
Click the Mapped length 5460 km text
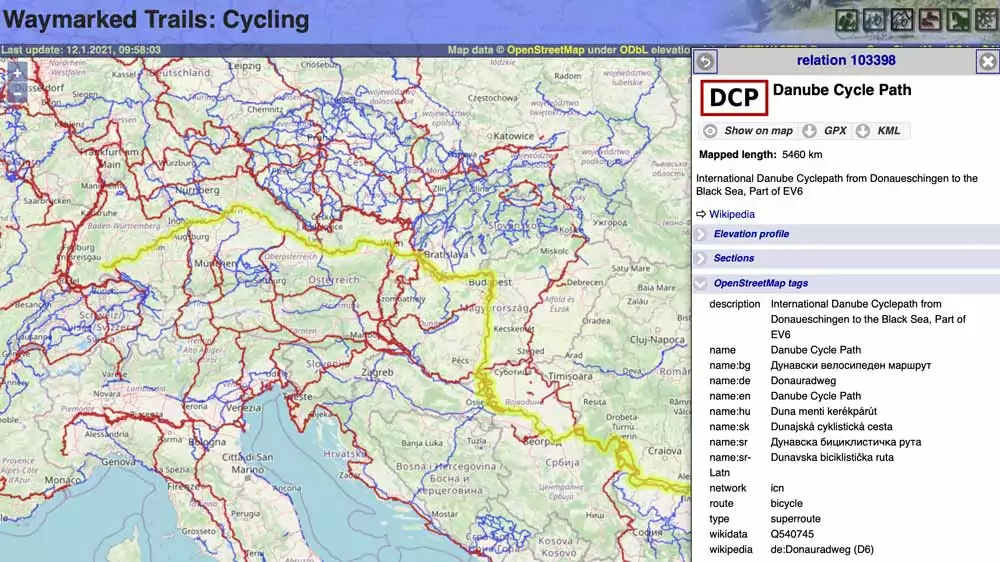pyautogui.click(x=761, y=154)
